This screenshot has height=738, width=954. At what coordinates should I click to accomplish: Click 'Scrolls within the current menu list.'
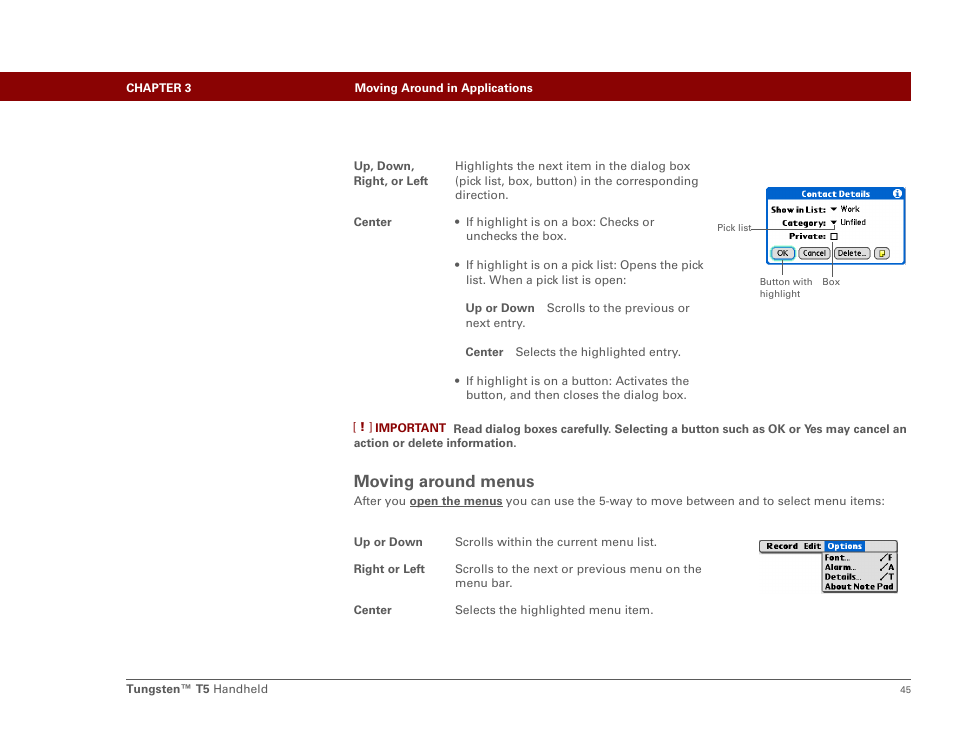pos(556,541)
